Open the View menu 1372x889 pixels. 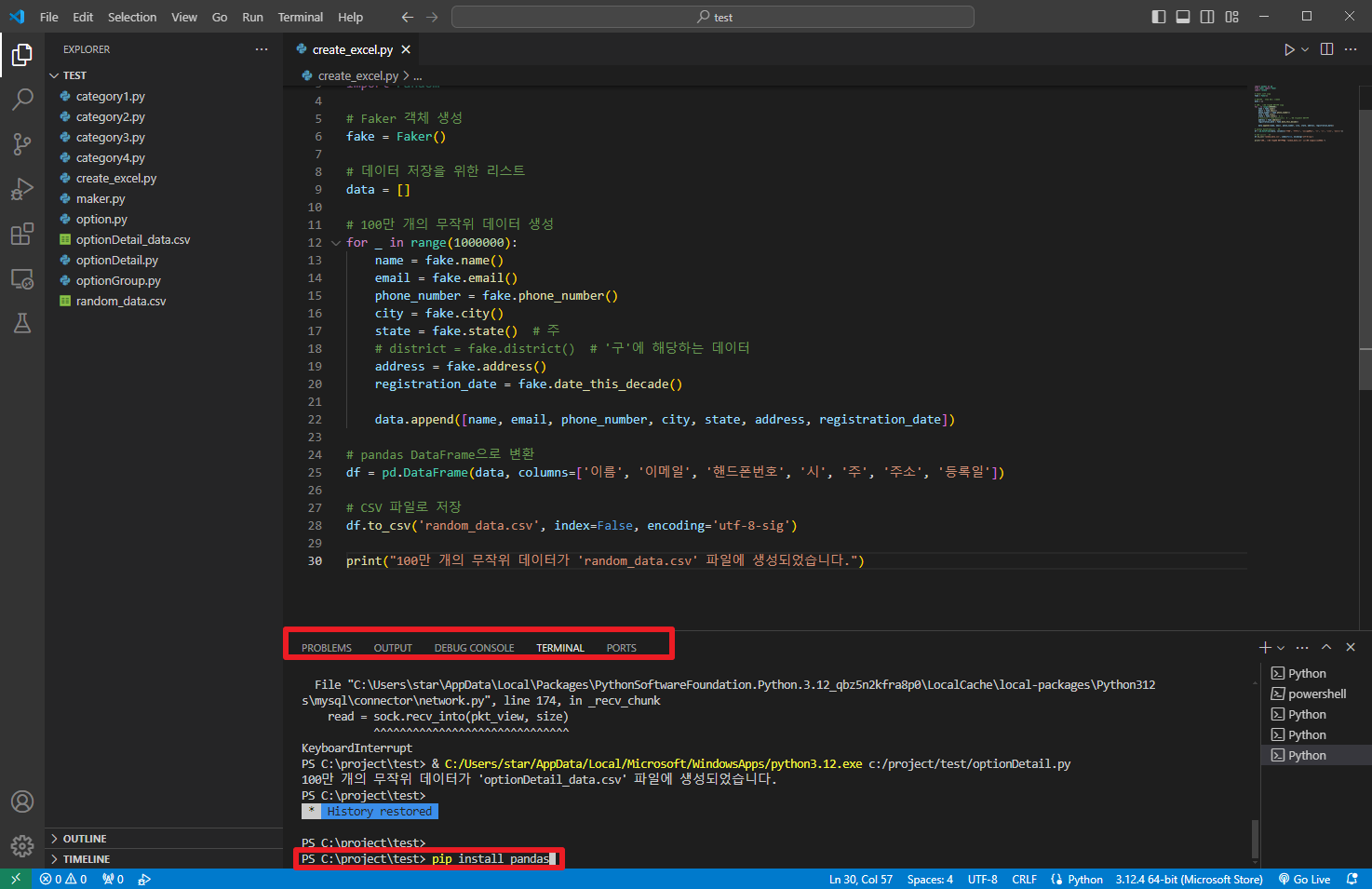pyautogui.click(x=184, y=17)
